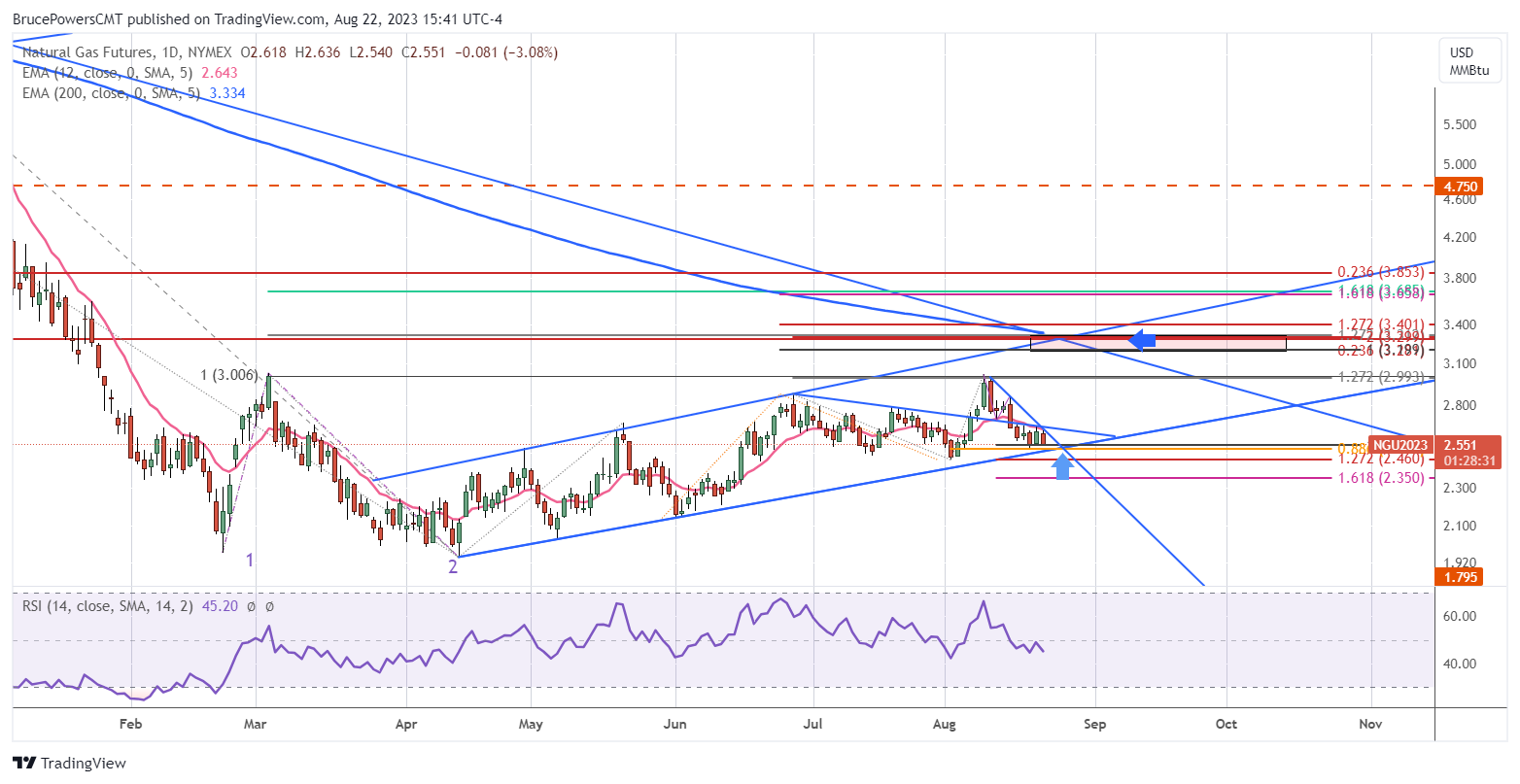Image resolution: width=1520 pixels, height=784 pixels.
Task: Click the 5.000 price axis label
Action: [1460, 164]
